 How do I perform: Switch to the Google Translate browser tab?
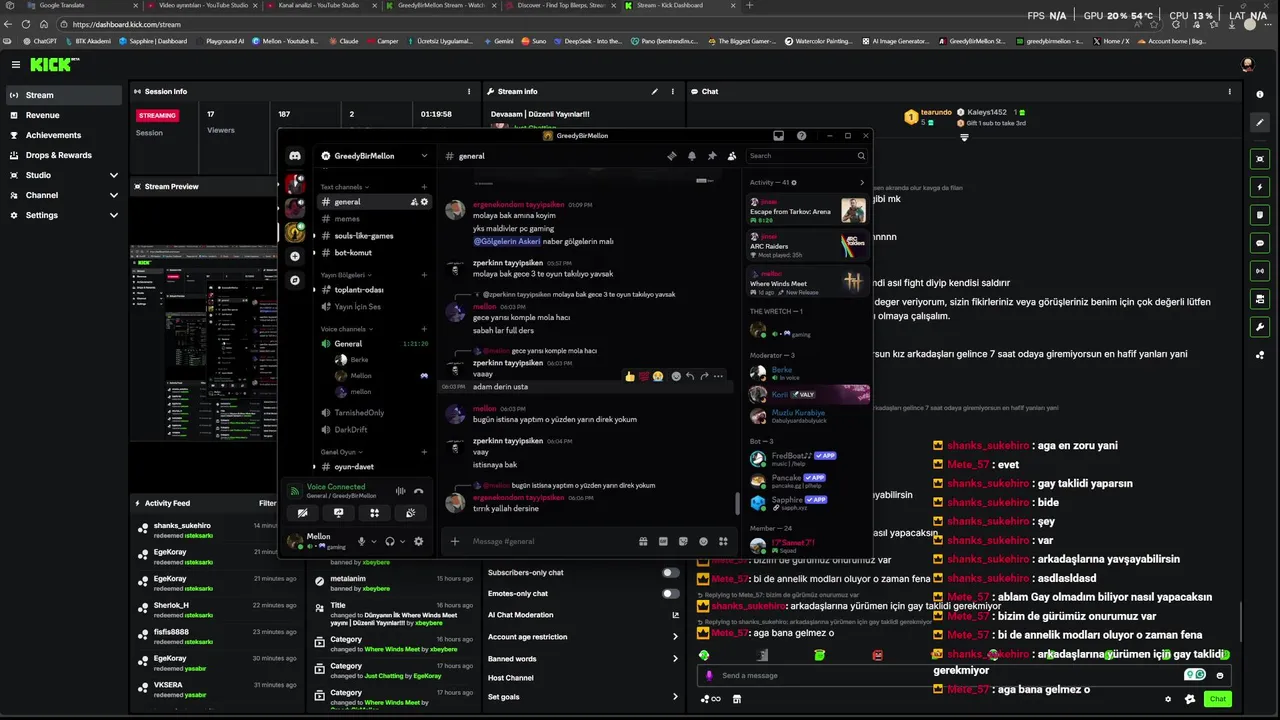click(72, 5)
